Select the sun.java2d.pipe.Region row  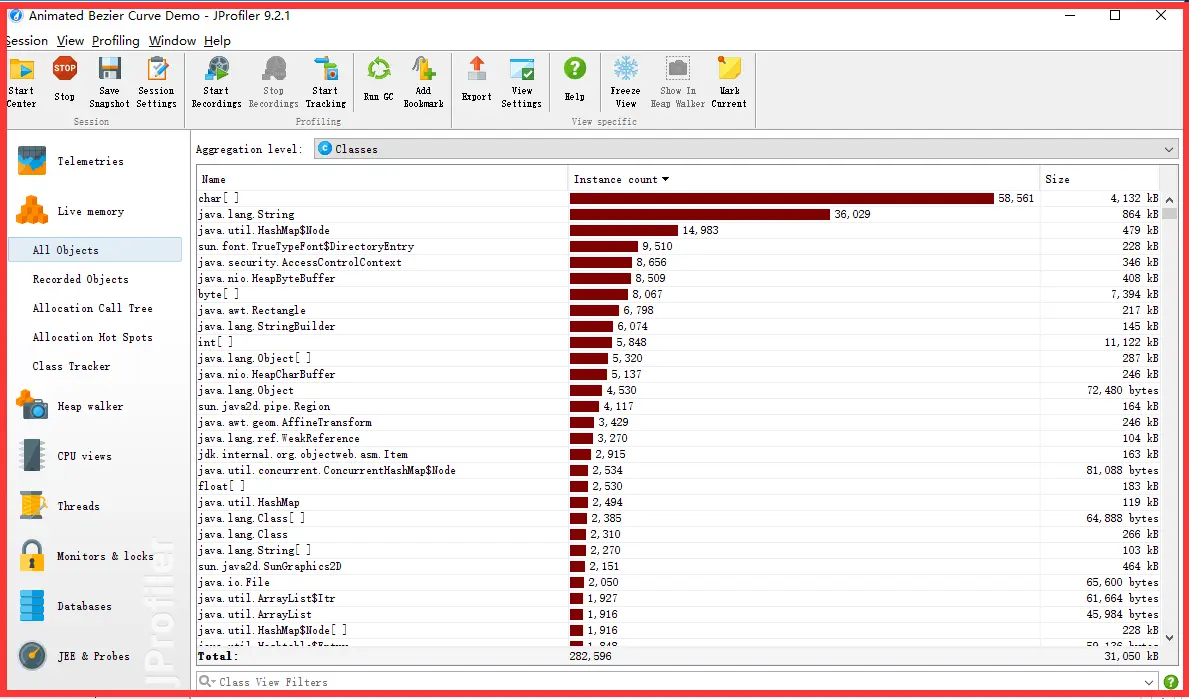[679, 406]
